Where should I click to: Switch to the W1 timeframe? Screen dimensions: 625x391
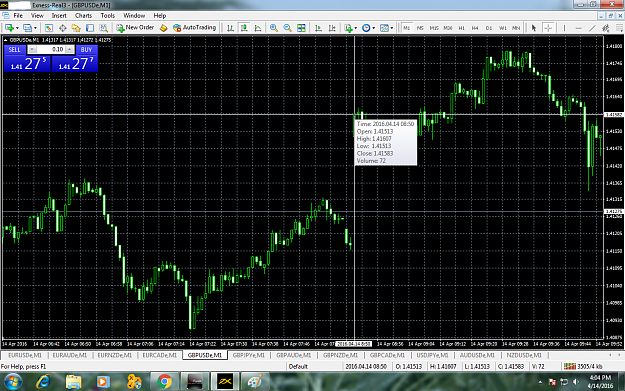click(x=503, y=28)
